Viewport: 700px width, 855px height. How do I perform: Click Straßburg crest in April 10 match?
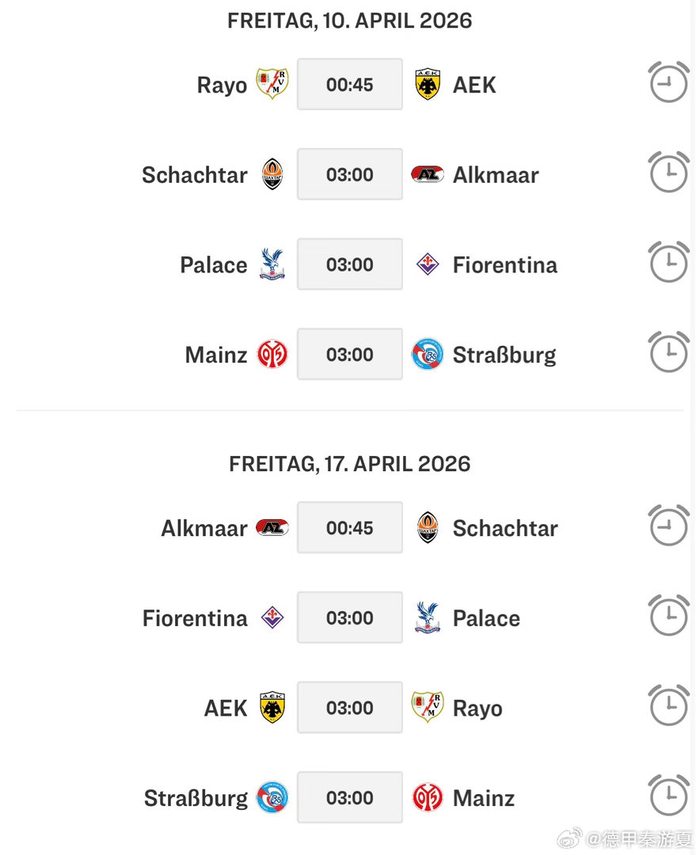[428, 355]
